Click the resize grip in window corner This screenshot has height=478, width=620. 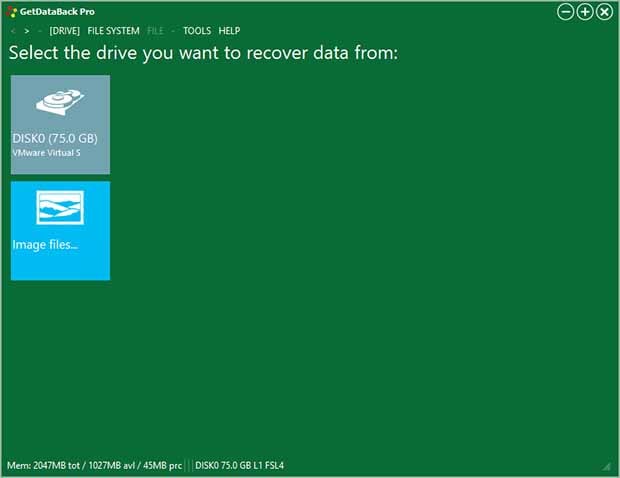[x=607, y=467]
